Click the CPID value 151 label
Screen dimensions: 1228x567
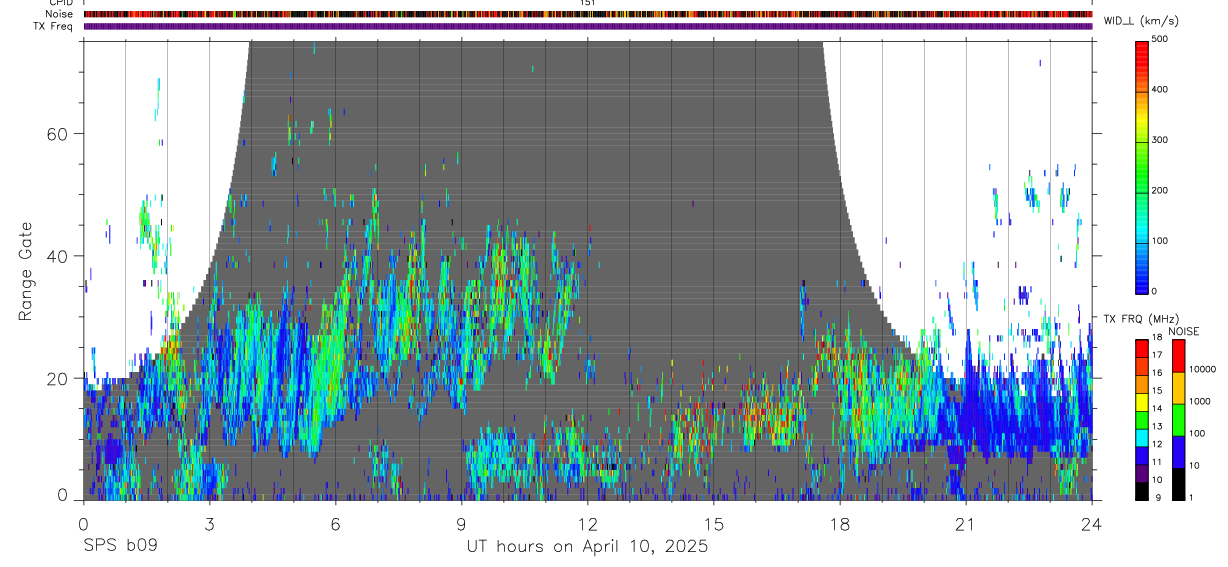point(587,3)
